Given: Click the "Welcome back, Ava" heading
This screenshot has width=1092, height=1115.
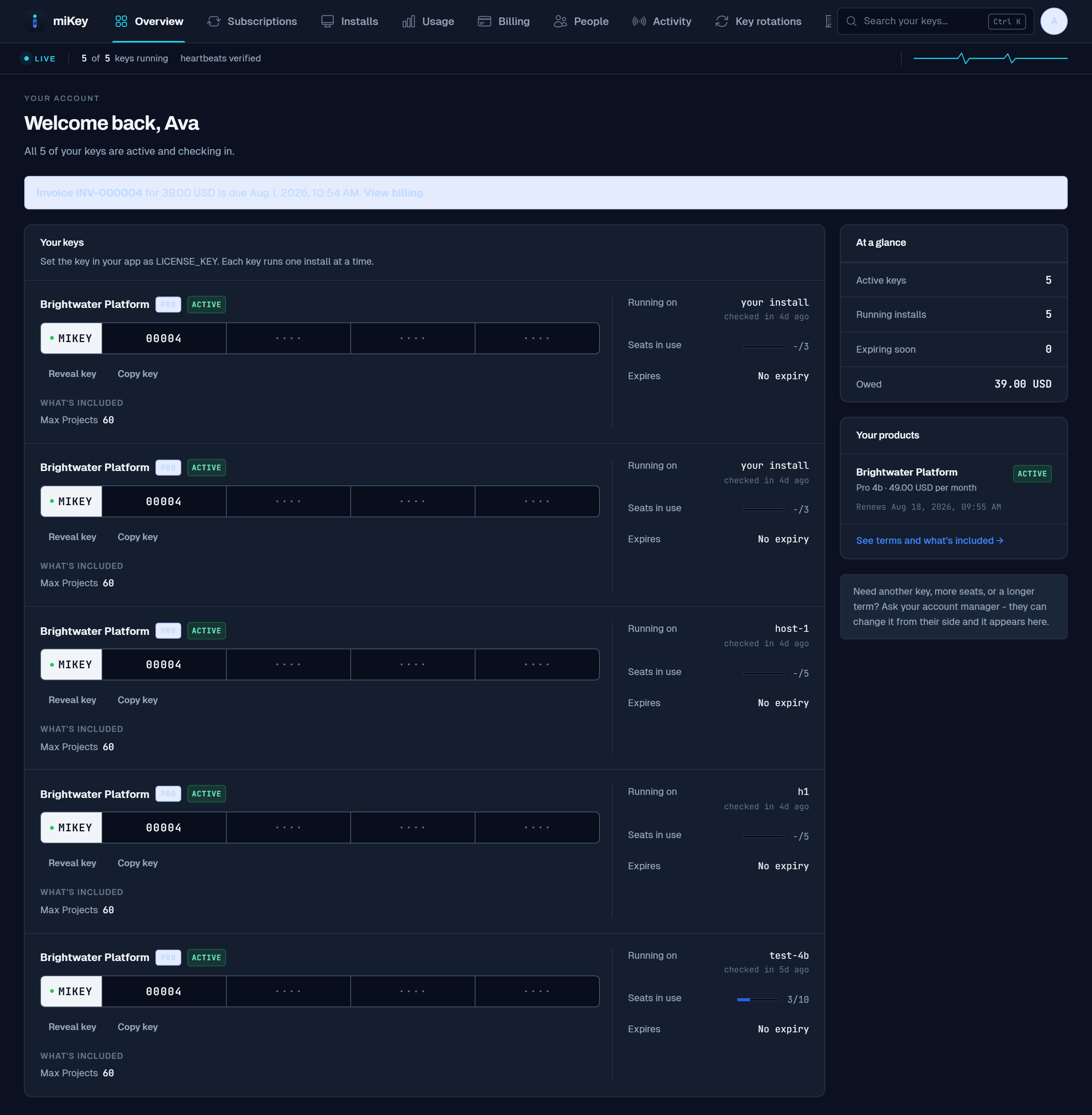Looking at the screenshot, I should tap(111, 123).
